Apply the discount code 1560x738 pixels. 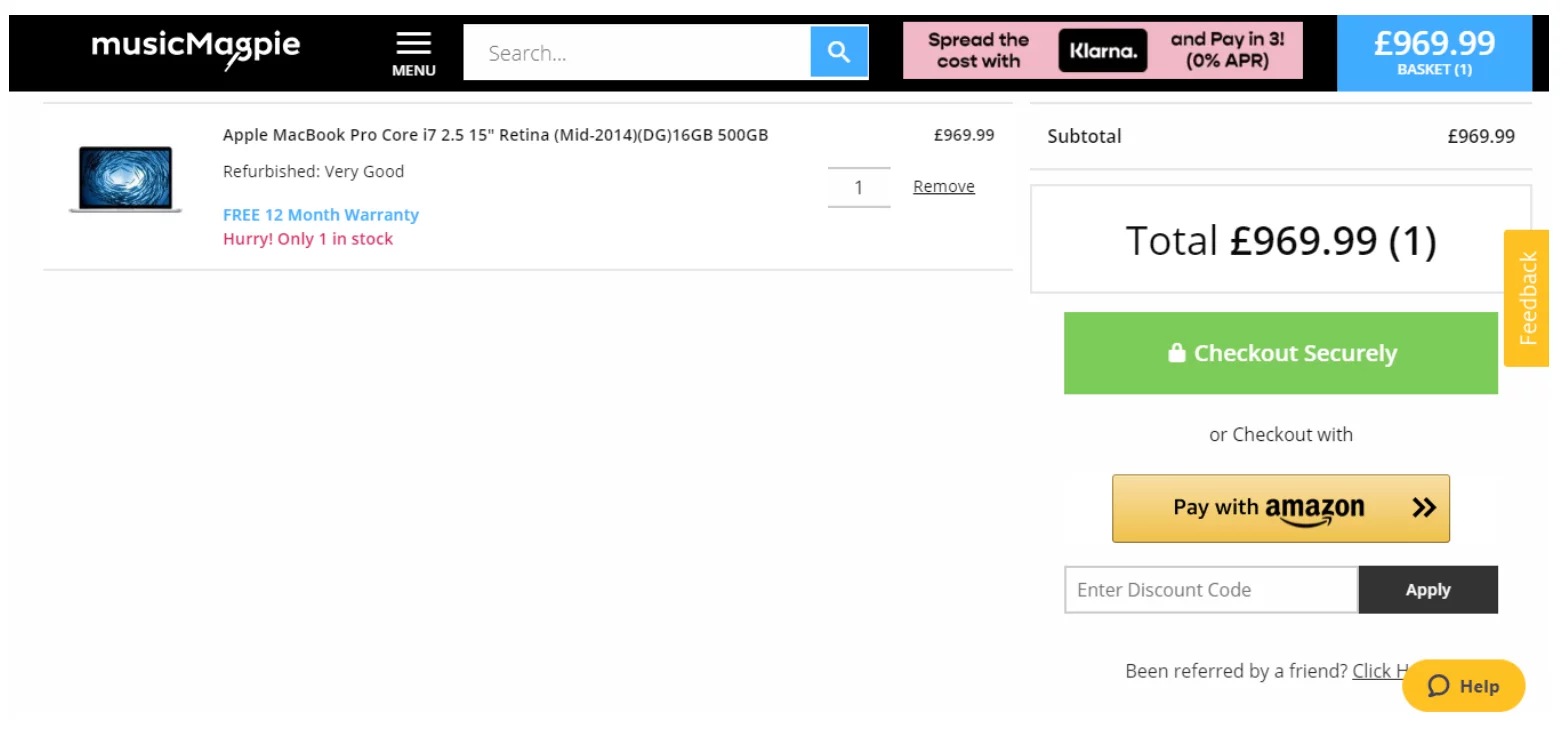pos(1428,590)
